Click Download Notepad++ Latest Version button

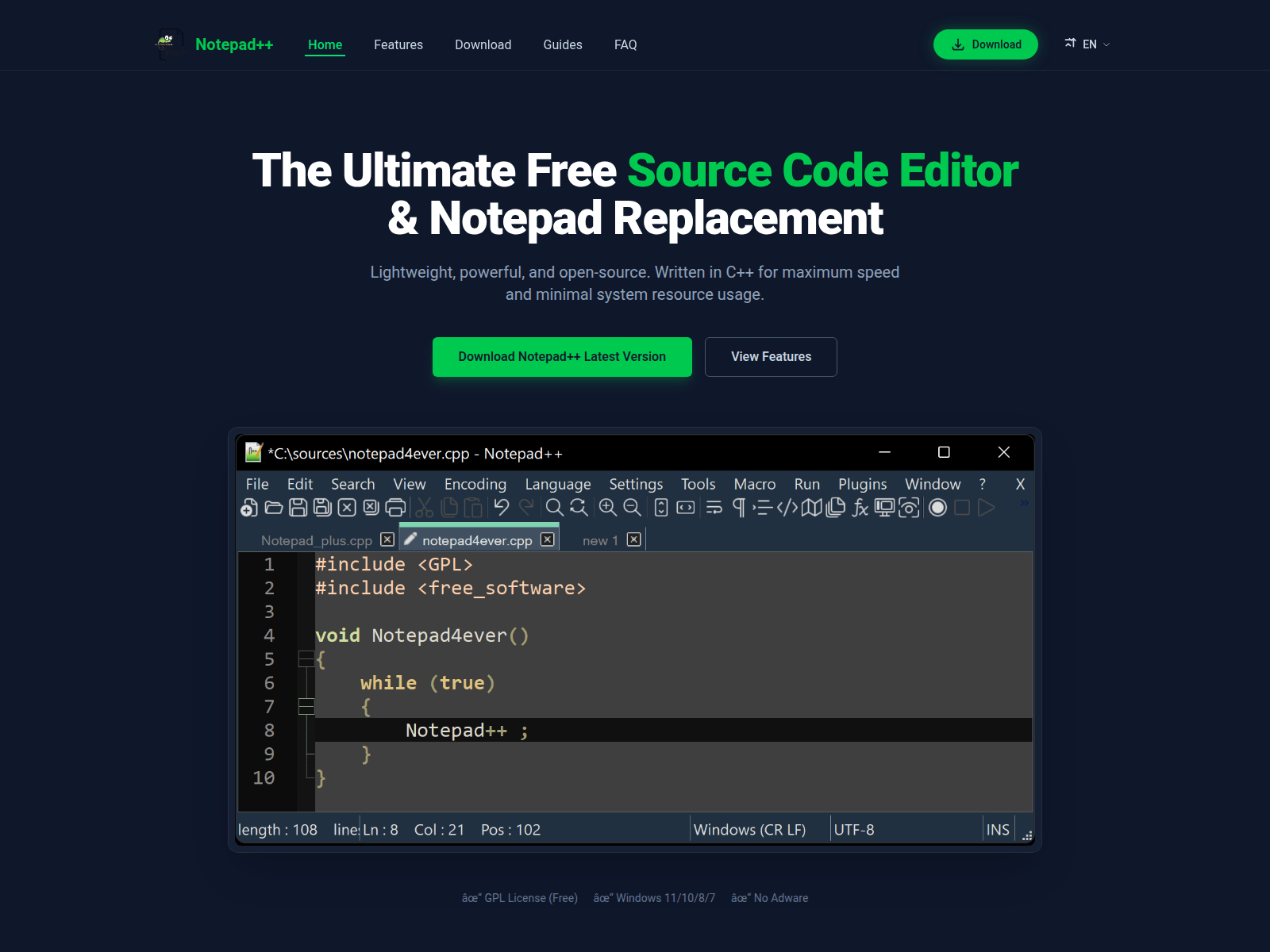562,357
